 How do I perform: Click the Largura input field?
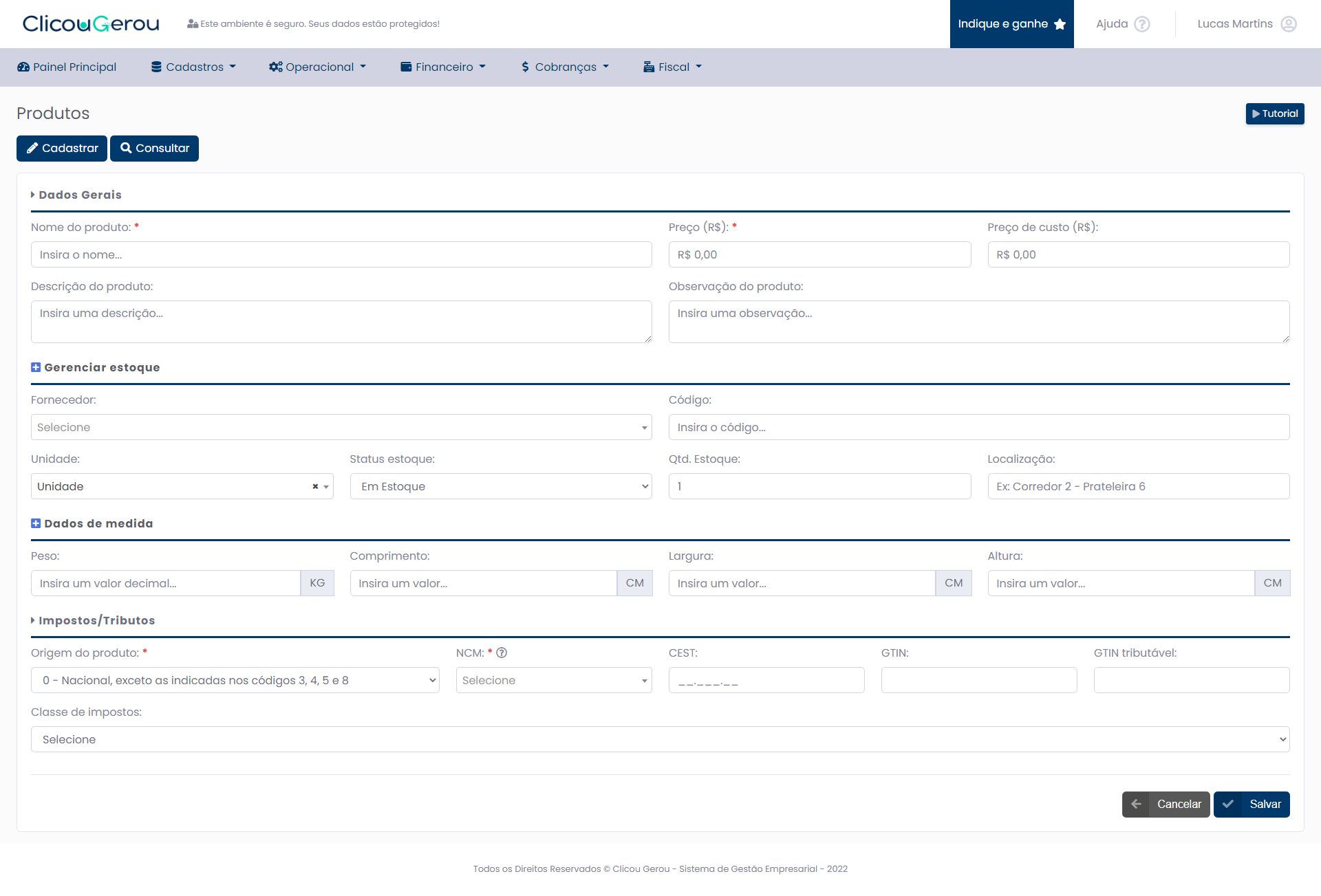tap(802, 583)
